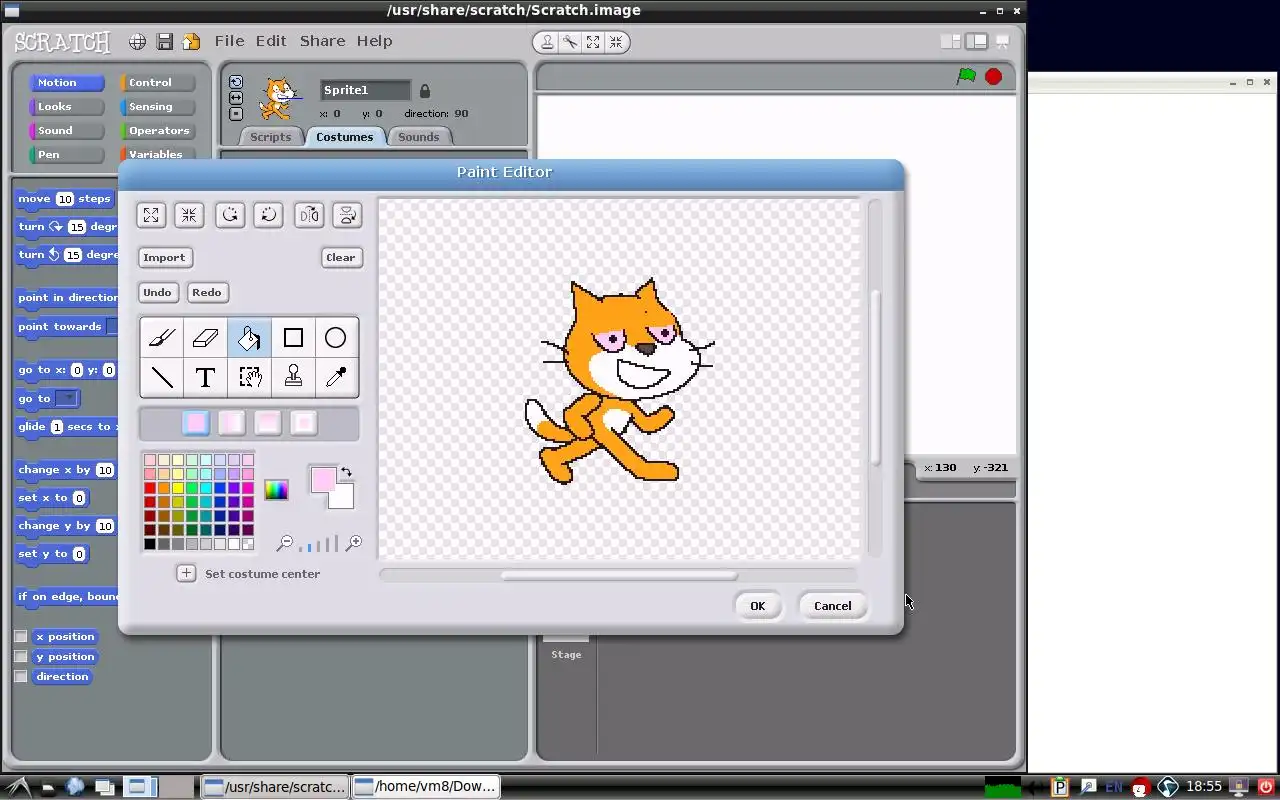Select the radial gradient fill option
Image resolution: width=1280 pixels, height=800 pixels.
303,423
